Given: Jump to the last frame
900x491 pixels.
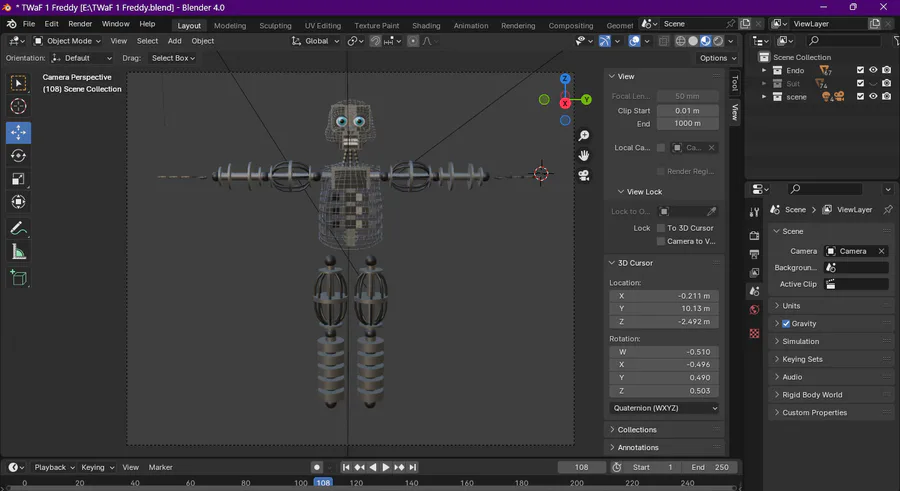Looking at the screenshot, I should [413, 467].
